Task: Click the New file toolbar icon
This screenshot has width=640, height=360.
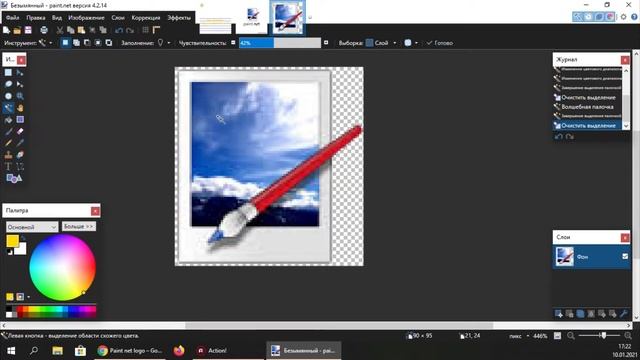Action: point(7,30)
